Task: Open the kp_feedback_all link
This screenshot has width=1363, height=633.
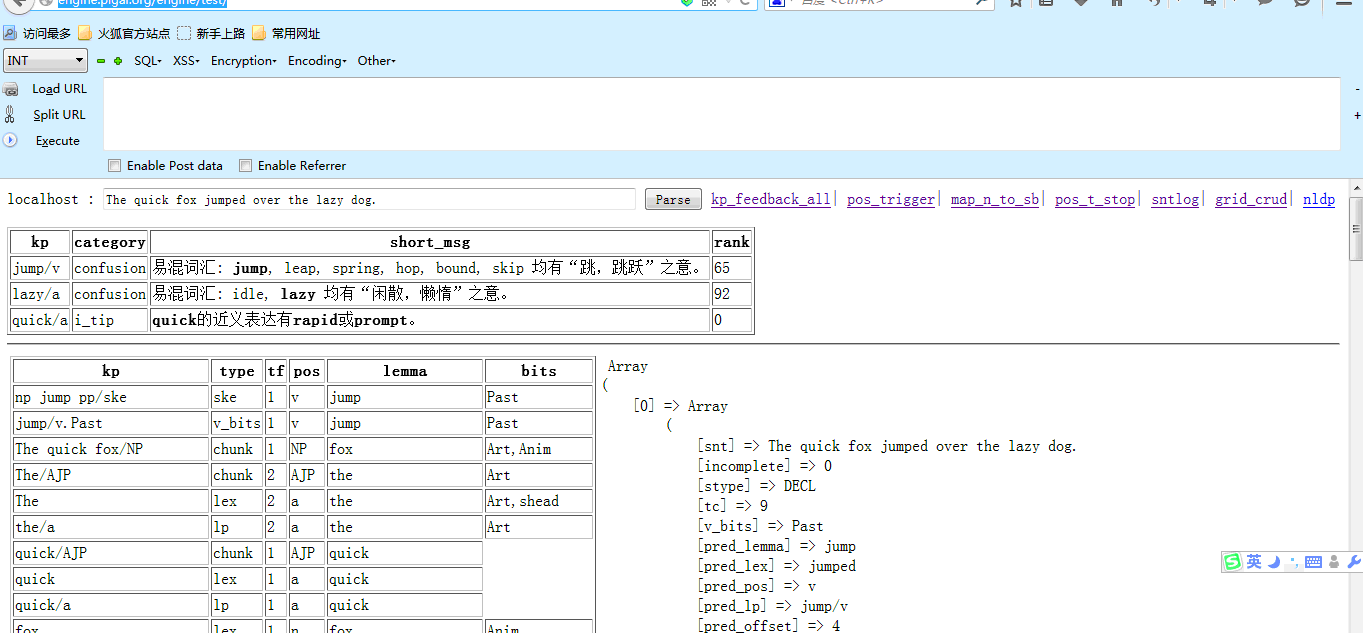Action: point(770,199)
